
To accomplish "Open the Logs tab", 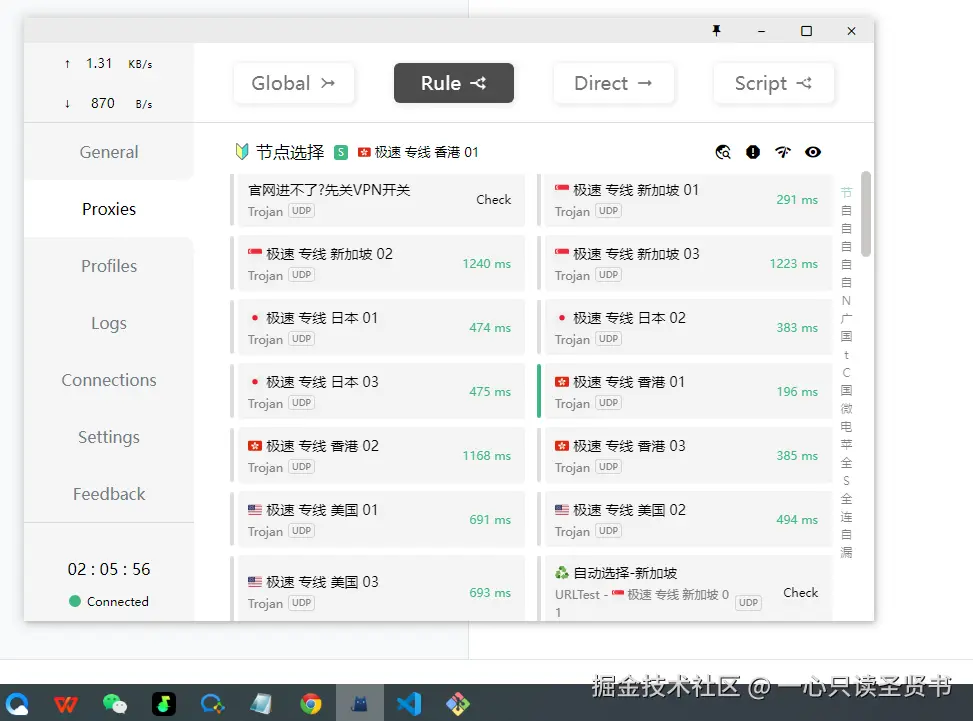I will coord(109,323).
